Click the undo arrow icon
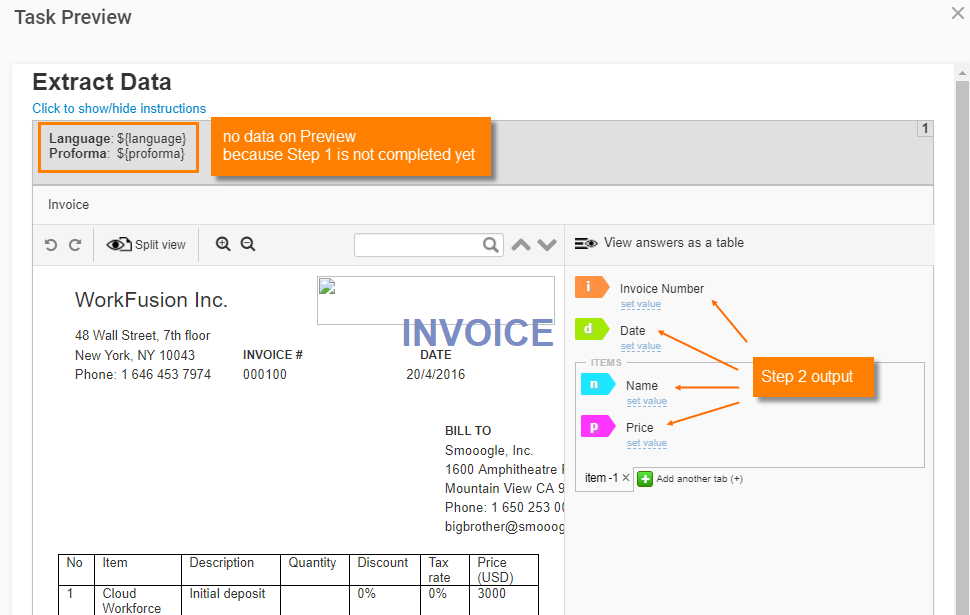 click(51, 245)
